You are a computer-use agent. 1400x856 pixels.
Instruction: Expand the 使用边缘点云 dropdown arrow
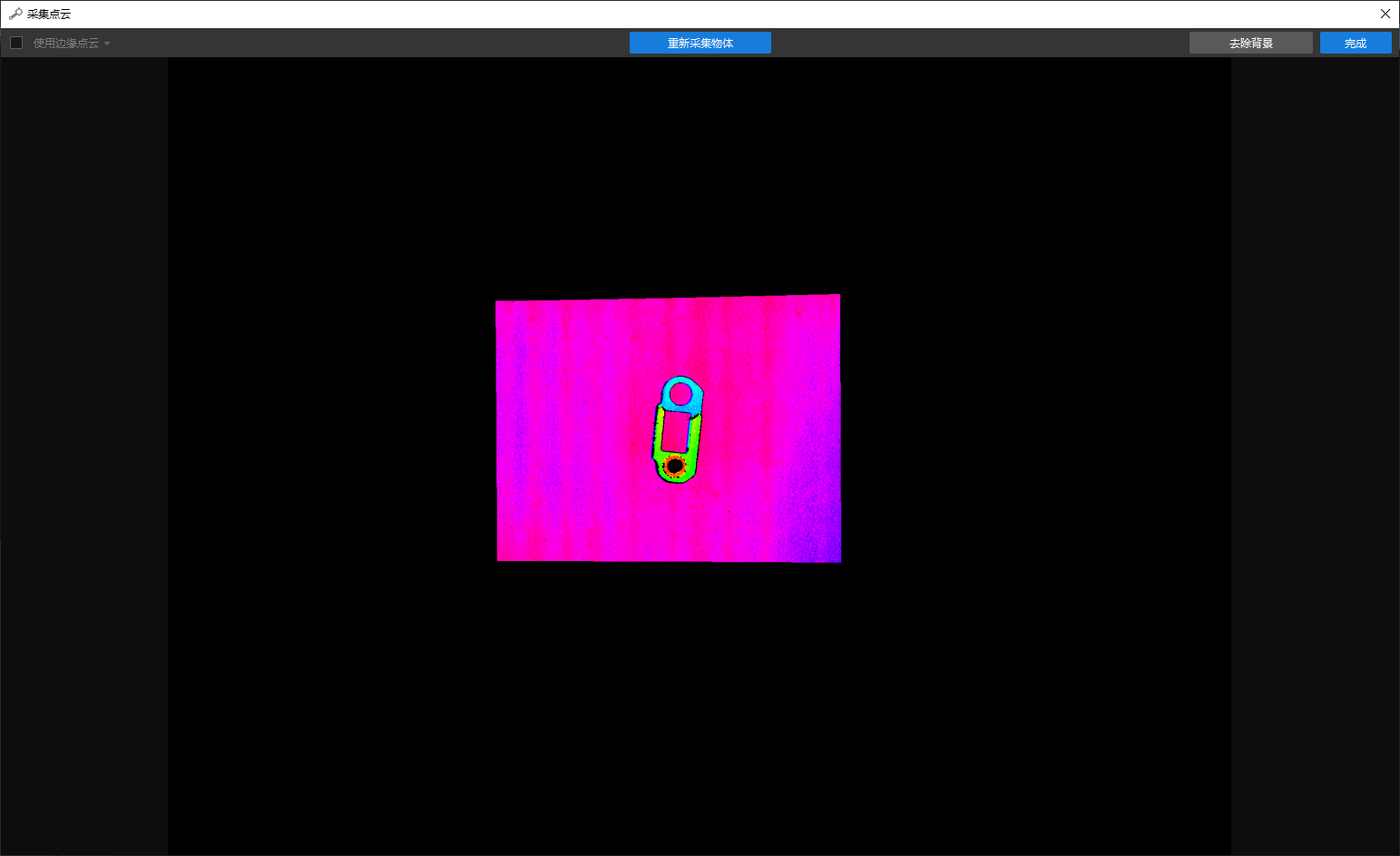(x=107, y=44)
